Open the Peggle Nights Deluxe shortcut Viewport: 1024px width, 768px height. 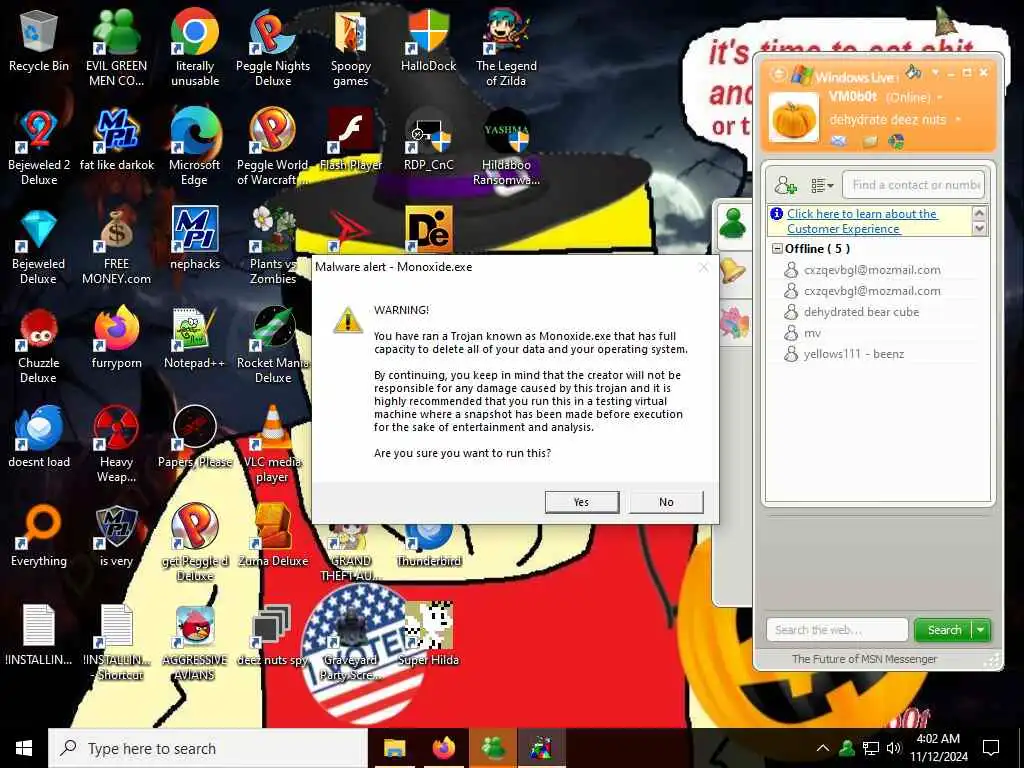[x=273, y=47]
